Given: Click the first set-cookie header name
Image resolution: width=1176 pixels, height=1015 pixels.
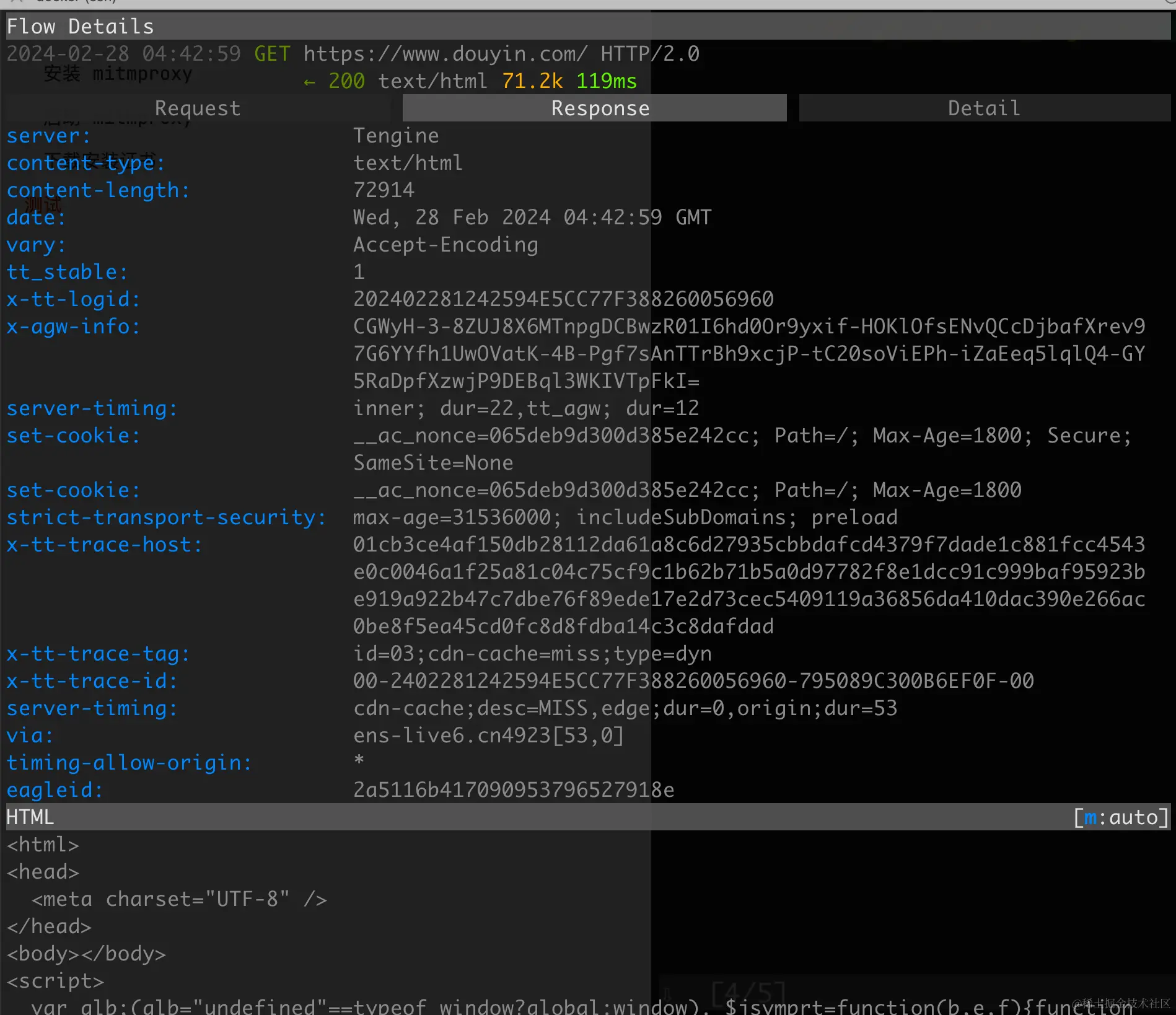Looking at the screenshot, I should pos(73,436).
